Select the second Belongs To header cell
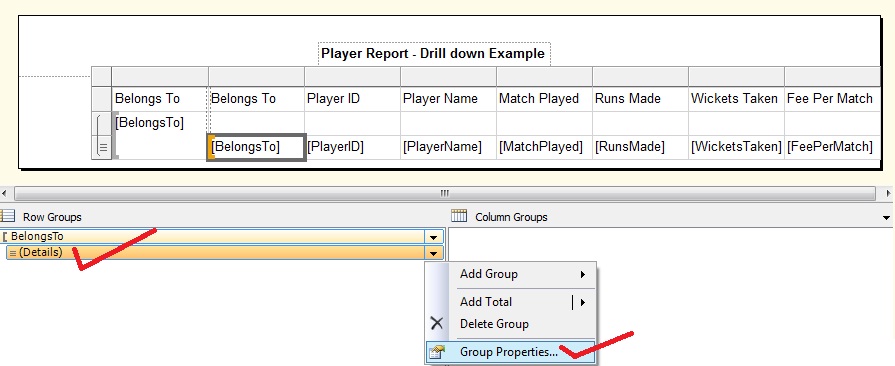895x366 pixels. point(256,99)
